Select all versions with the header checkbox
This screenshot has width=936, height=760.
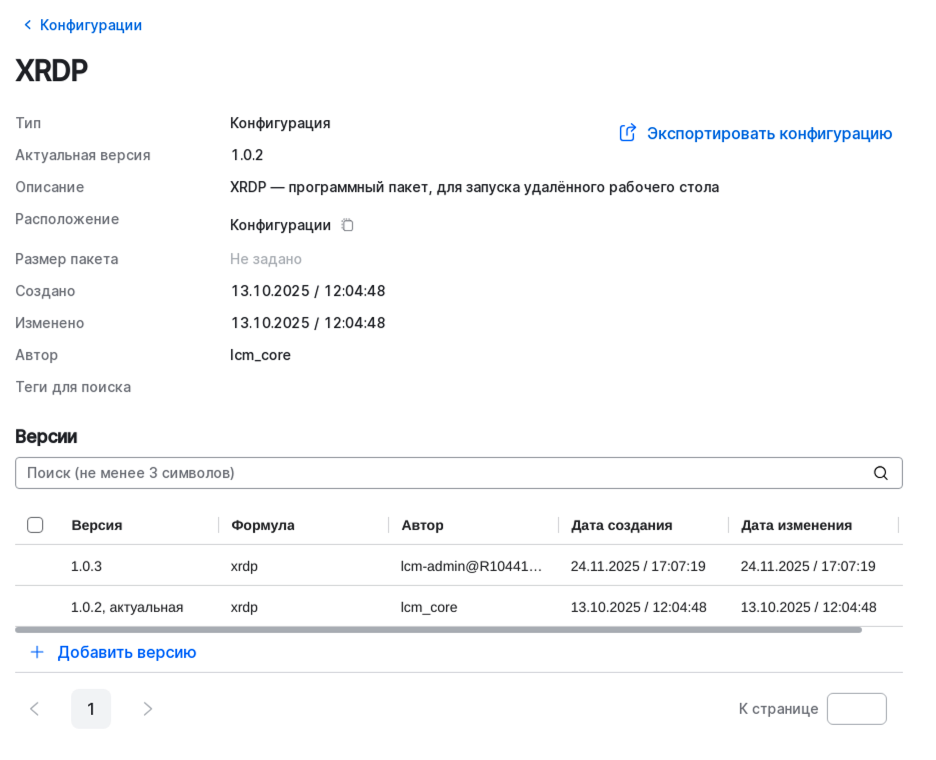[36, 524]
